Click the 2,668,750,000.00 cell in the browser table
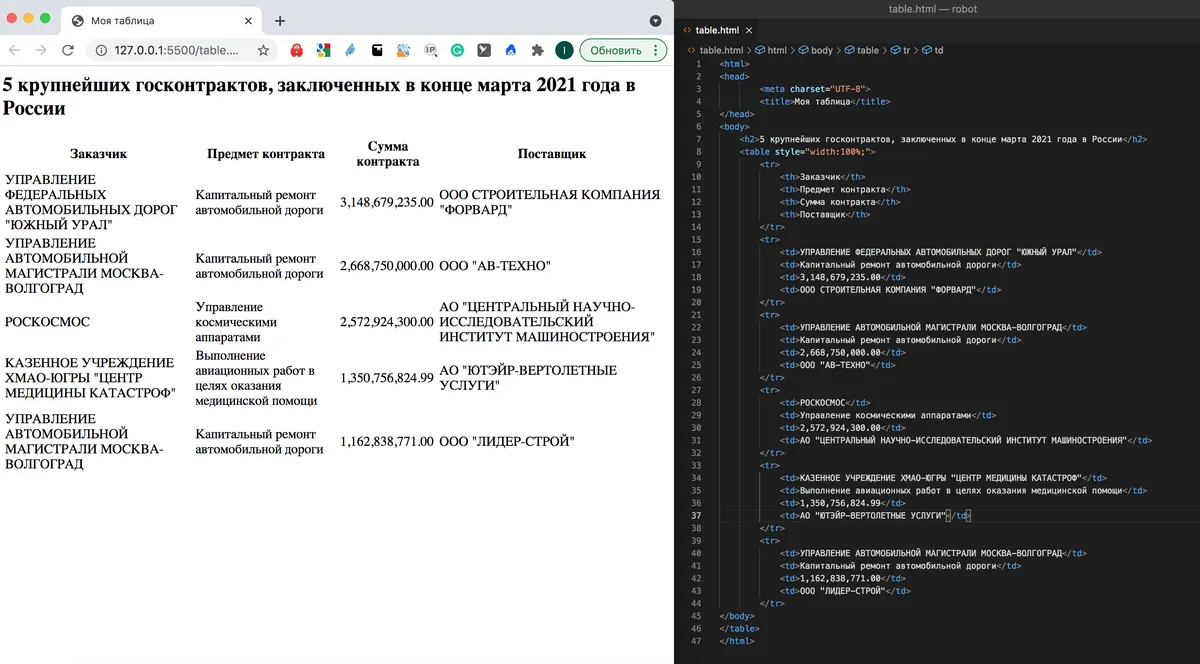The image size is (1200, 664). [x=387, y=266]
